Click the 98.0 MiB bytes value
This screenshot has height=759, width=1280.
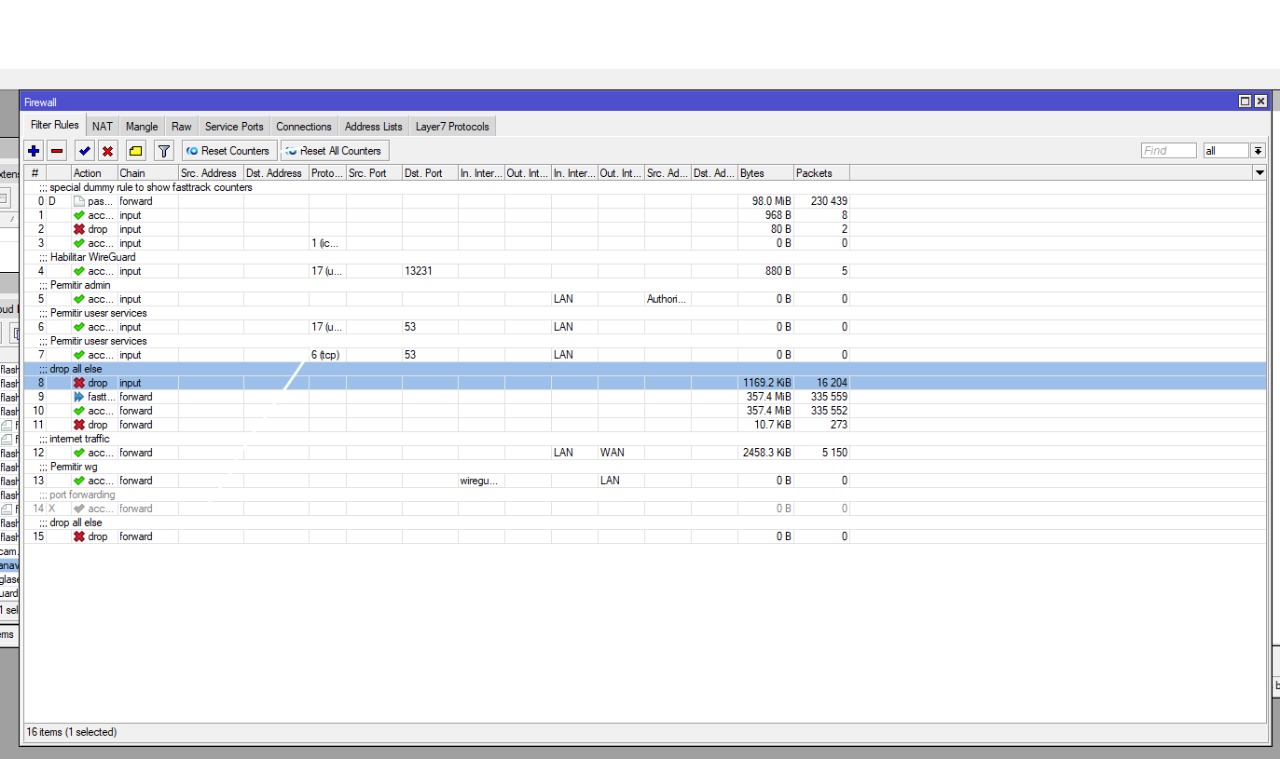point(771,201)
